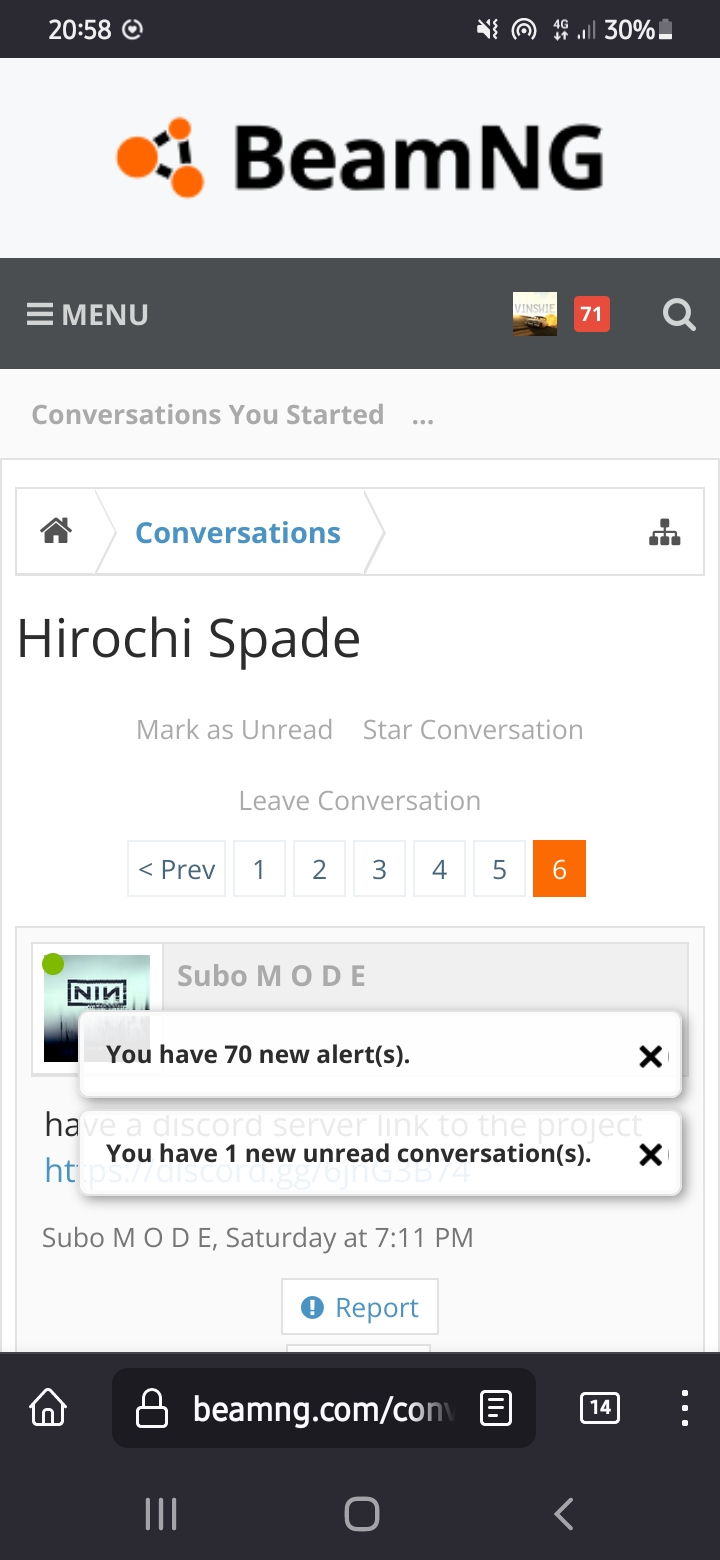The width and height of the screenshot is (720, 1560).
Task: Select Mark as Unread
Action: [x=234, y=730]
